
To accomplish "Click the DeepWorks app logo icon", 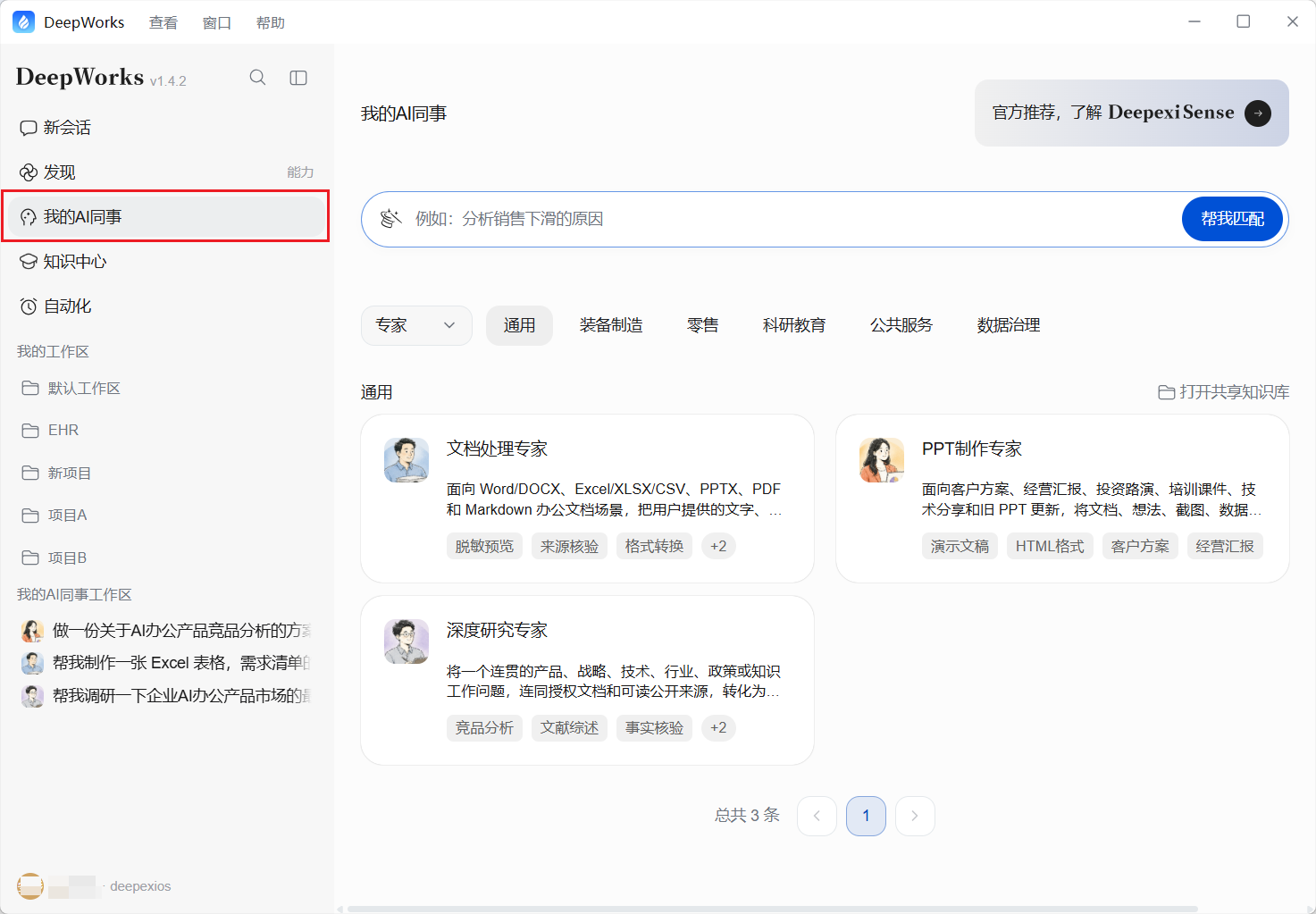I will point(24,22).
